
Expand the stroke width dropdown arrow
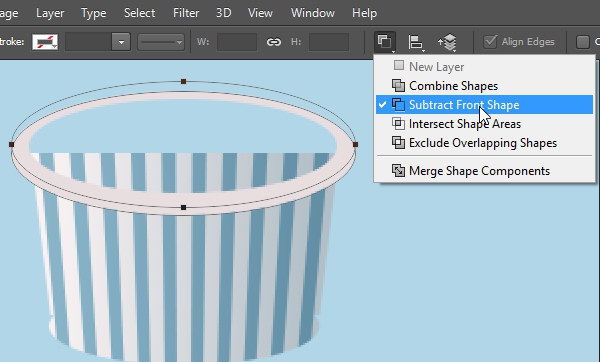(121, 42)
